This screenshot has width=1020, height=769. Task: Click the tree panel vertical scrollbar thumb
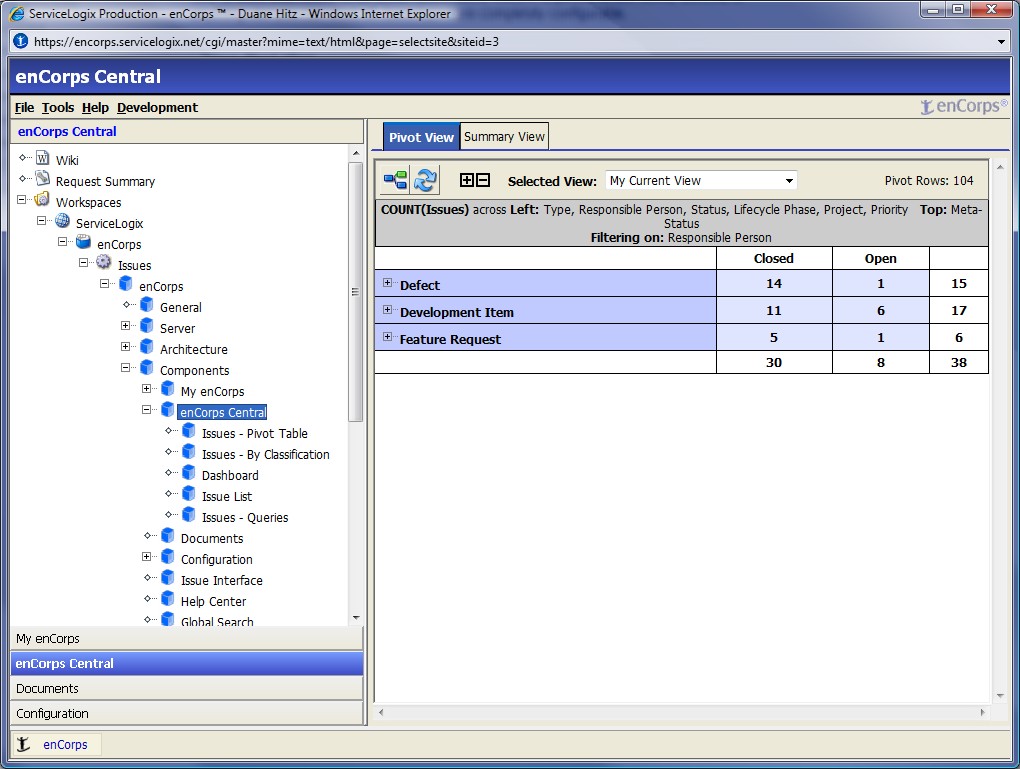point(355,292)
